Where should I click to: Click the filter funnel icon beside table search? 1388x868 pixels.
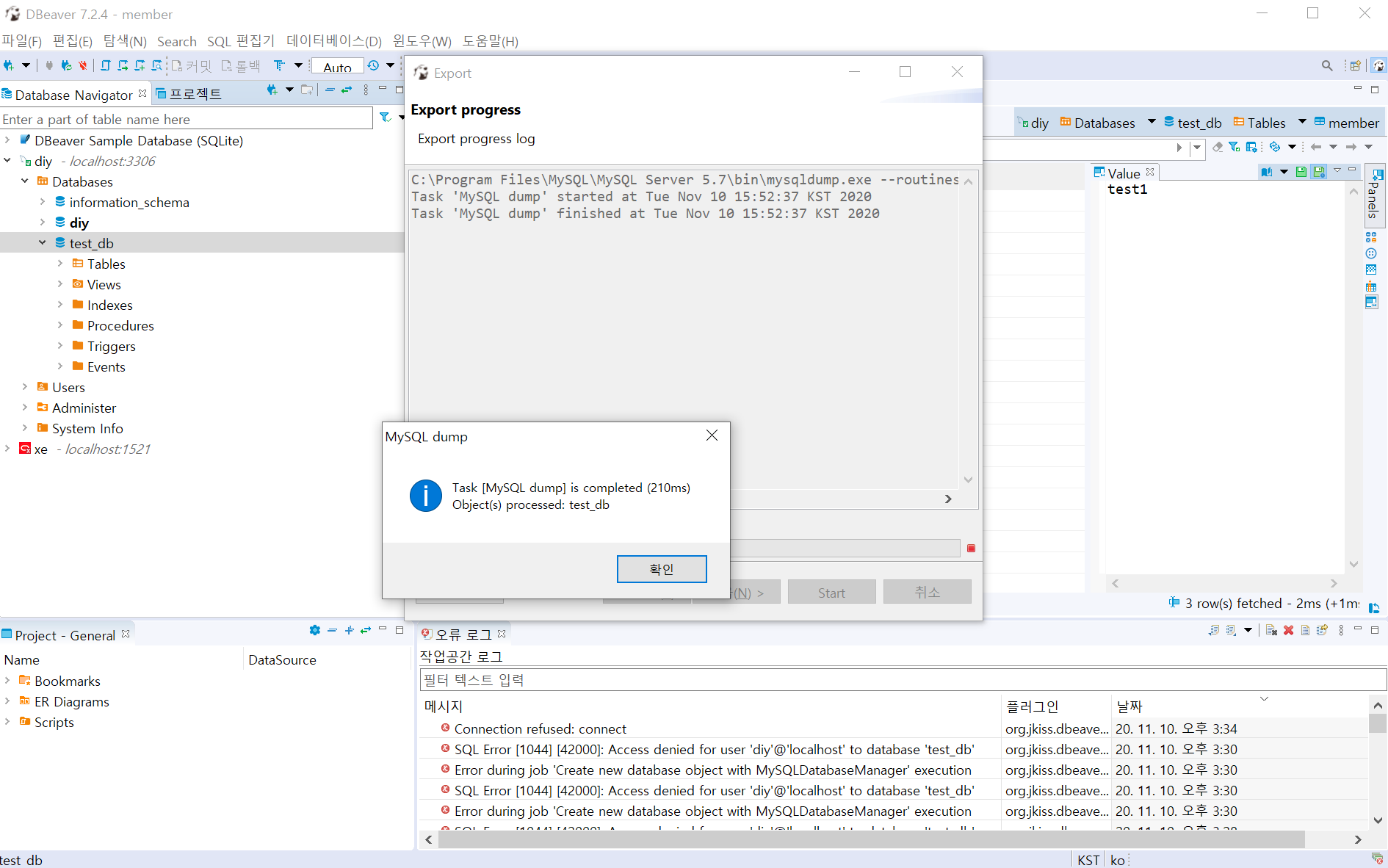(385, 117)
